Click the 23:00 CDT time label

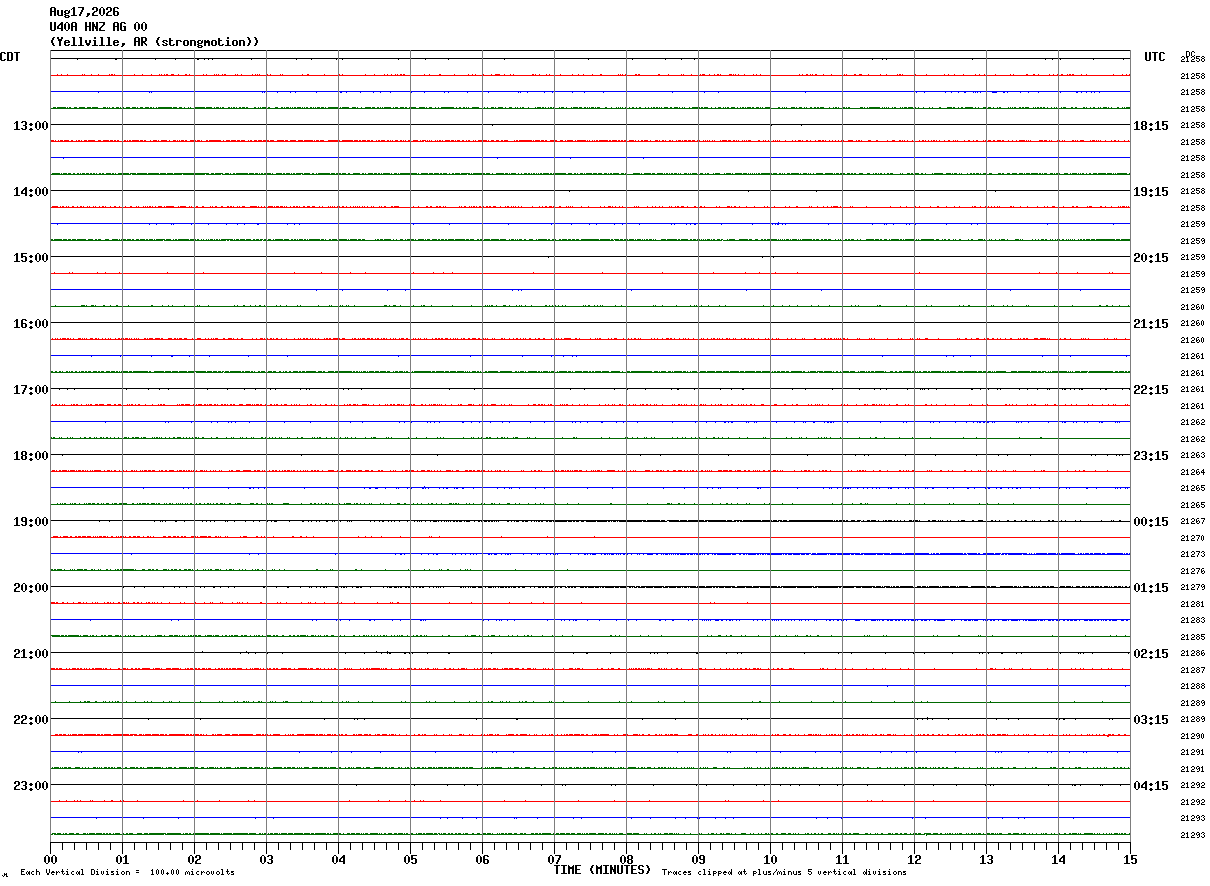(30, 786)
